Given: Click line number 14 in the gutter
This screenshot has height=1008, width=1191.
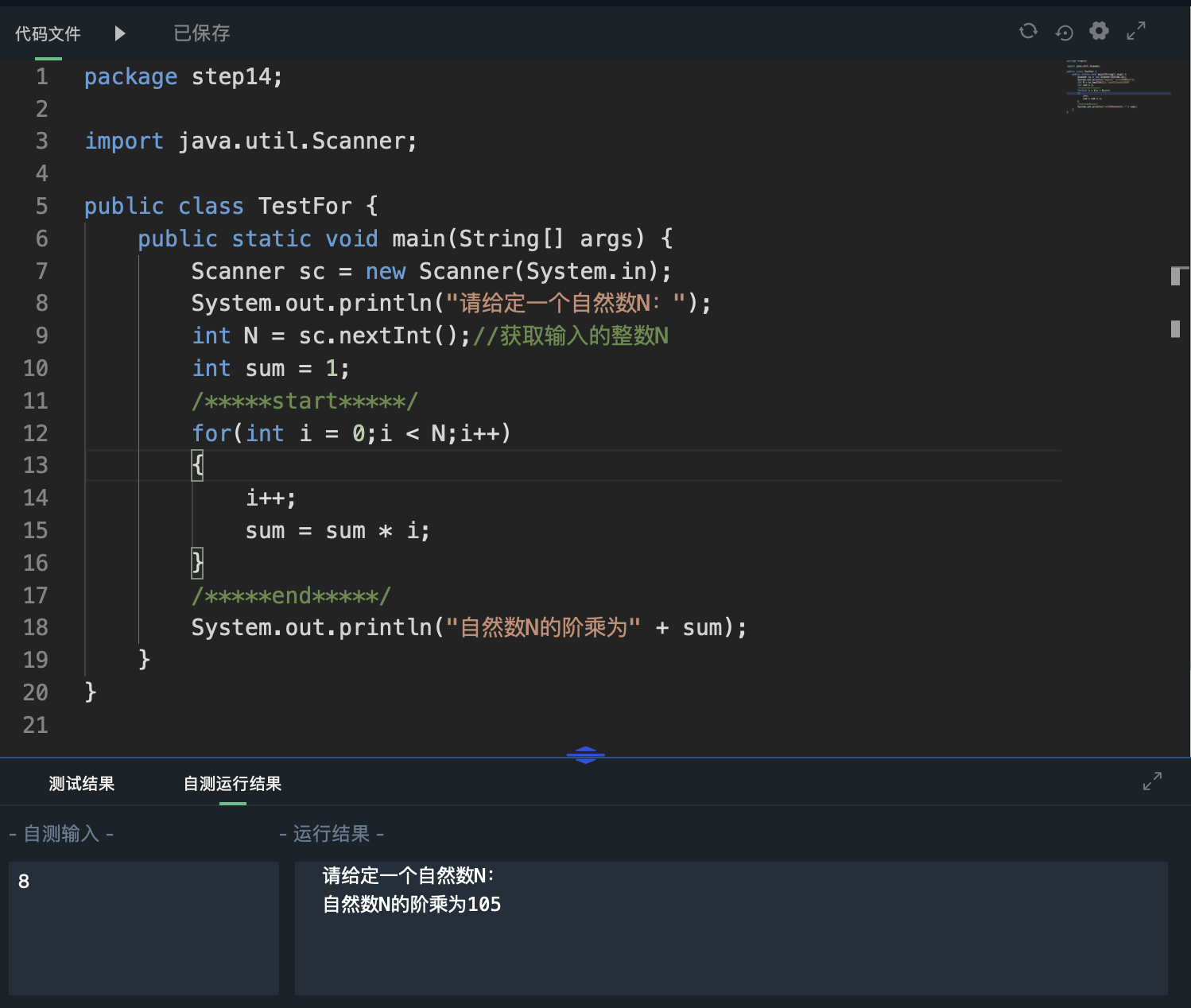Looking at the screenshot, I should (x=36, y=498).
